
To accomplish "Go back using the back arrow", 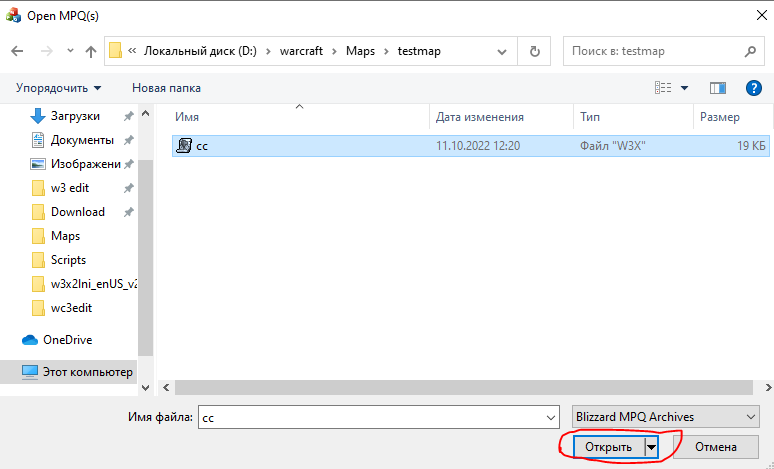I will pos(17,51).
